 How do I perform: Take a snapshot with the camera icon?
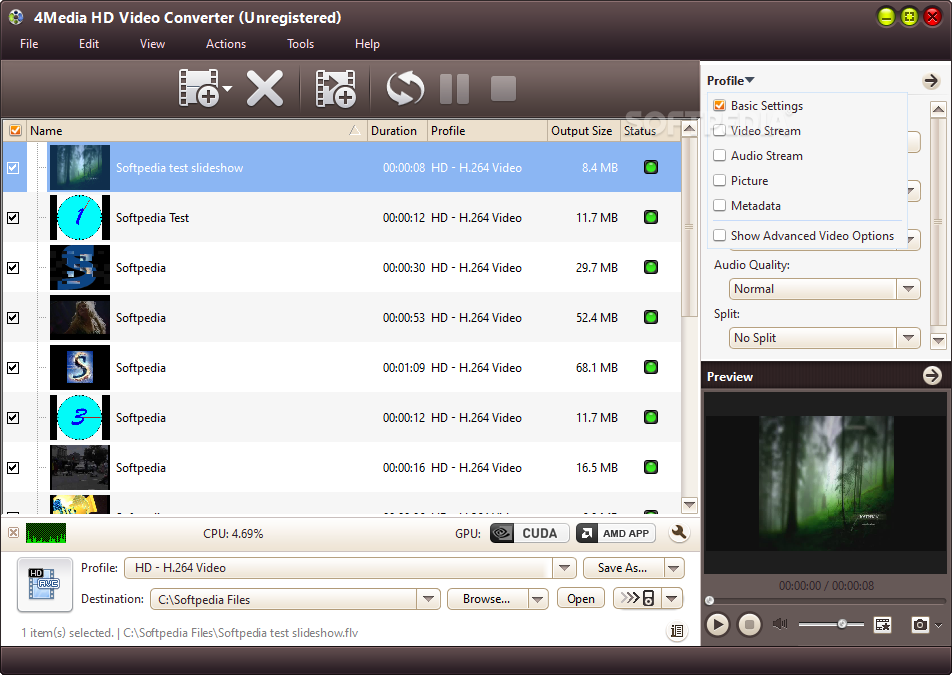pos(920,625)
